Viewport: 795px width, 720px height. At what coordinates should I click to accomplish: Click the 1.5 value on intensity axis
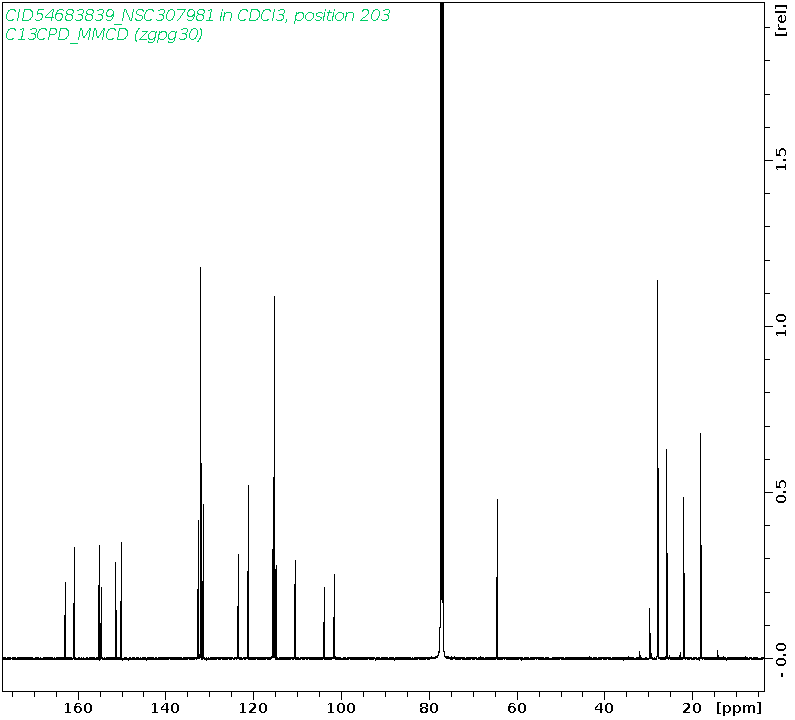[781, 159]
